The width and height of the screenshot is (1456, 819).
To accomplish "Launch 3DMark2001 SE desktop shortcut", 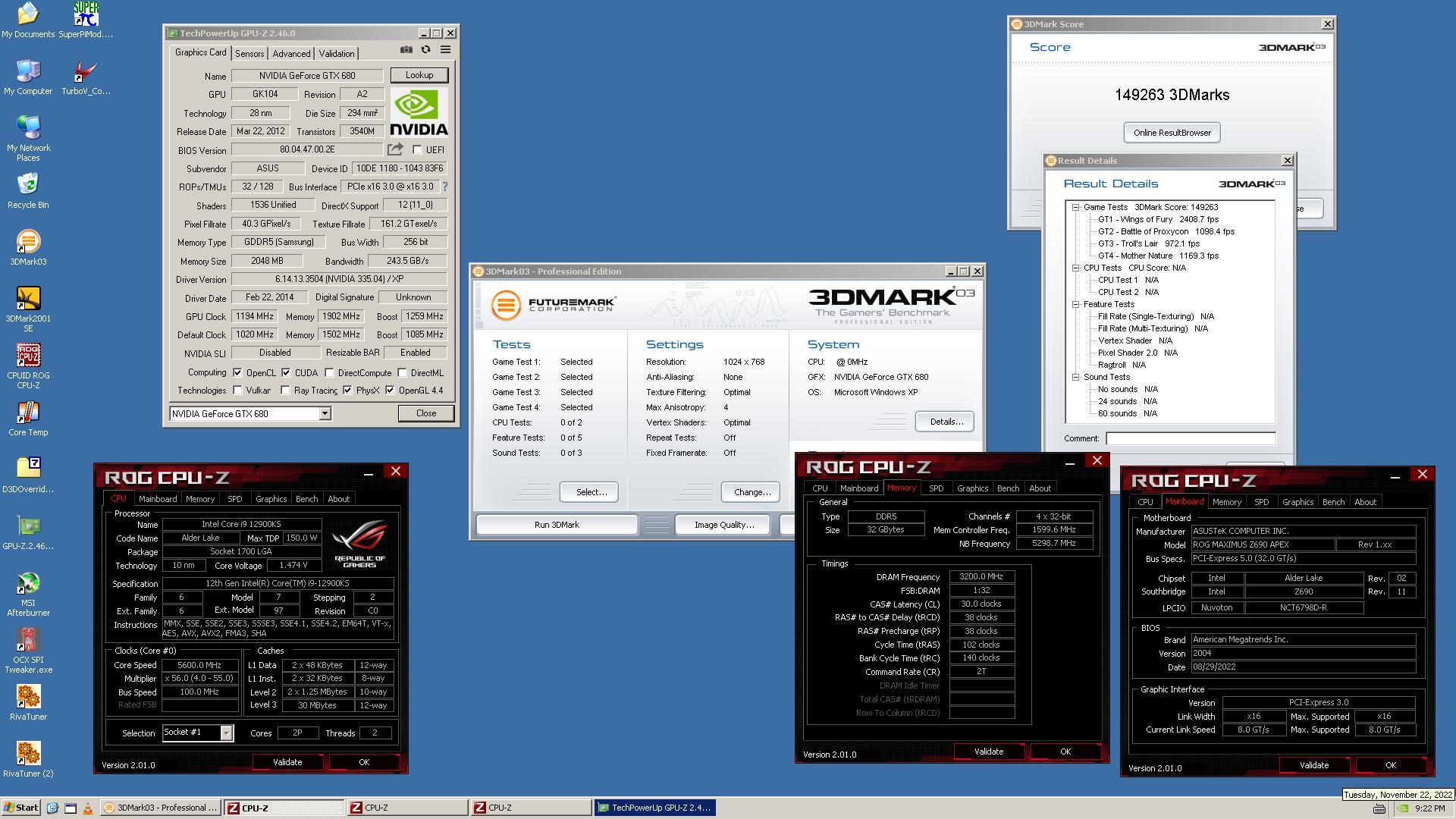I will pos(28,309).
